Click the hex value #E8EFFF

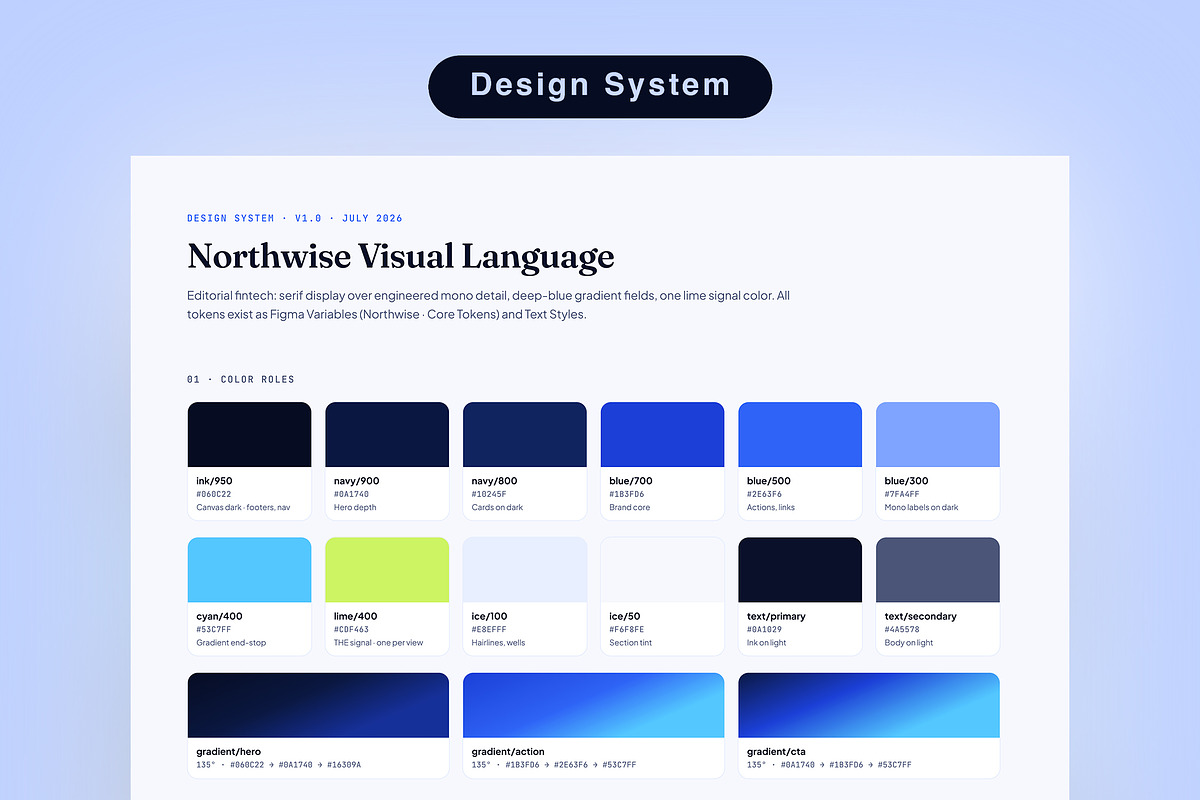click(x=489, y=629)
